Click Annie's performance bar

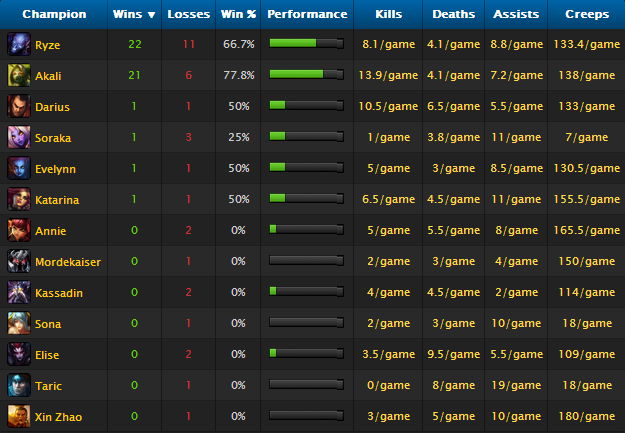point(306,229)
